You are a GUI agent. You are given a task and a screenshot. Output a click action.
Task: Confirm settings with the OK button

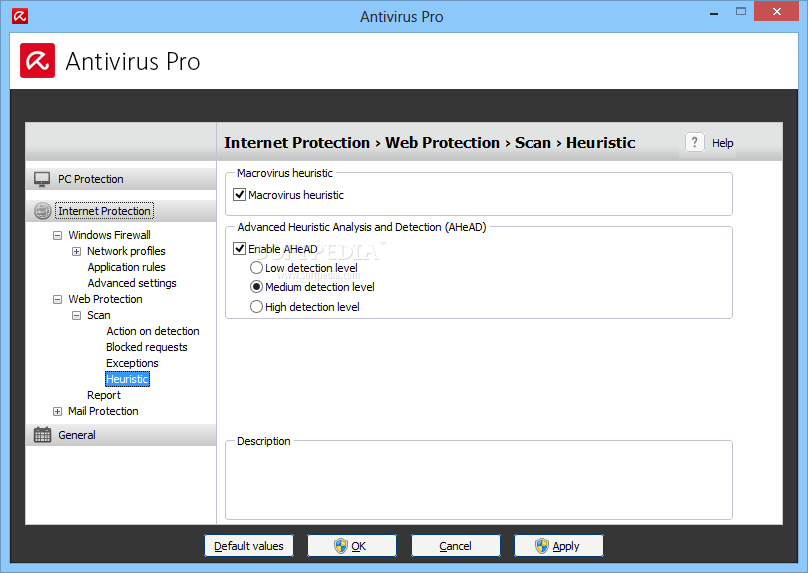tap(352, 546)
